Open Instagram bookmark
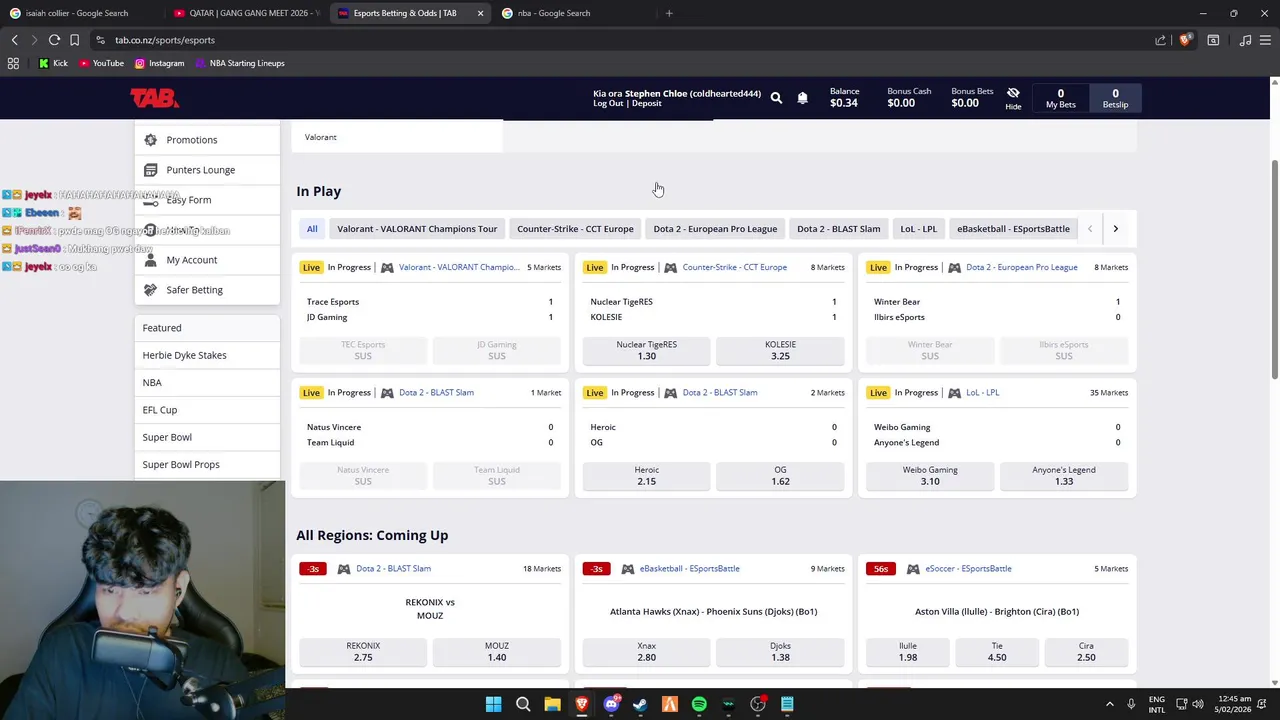 160,63
